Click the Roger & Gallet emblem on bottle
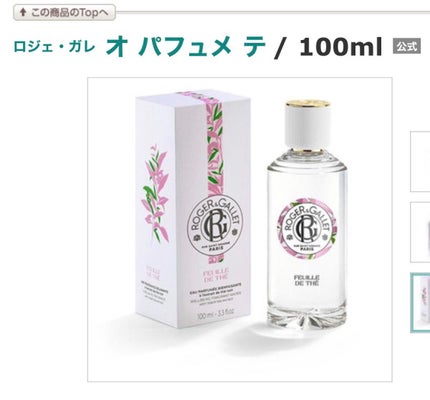Image resolution: width=430 pixels, height=400 pixels. 307,228
